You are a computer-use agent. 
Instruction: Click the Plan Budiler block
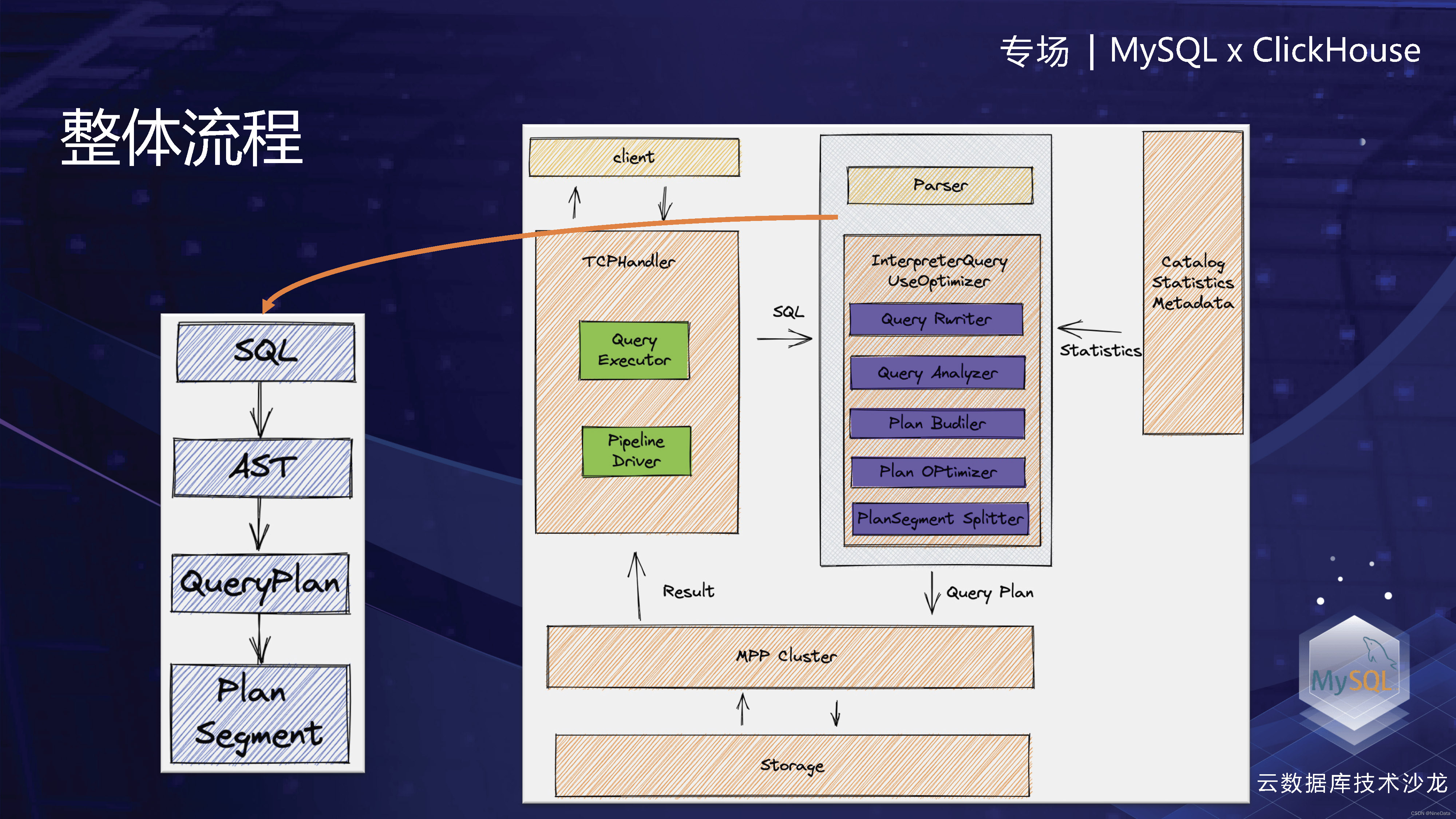coord(937,423)
